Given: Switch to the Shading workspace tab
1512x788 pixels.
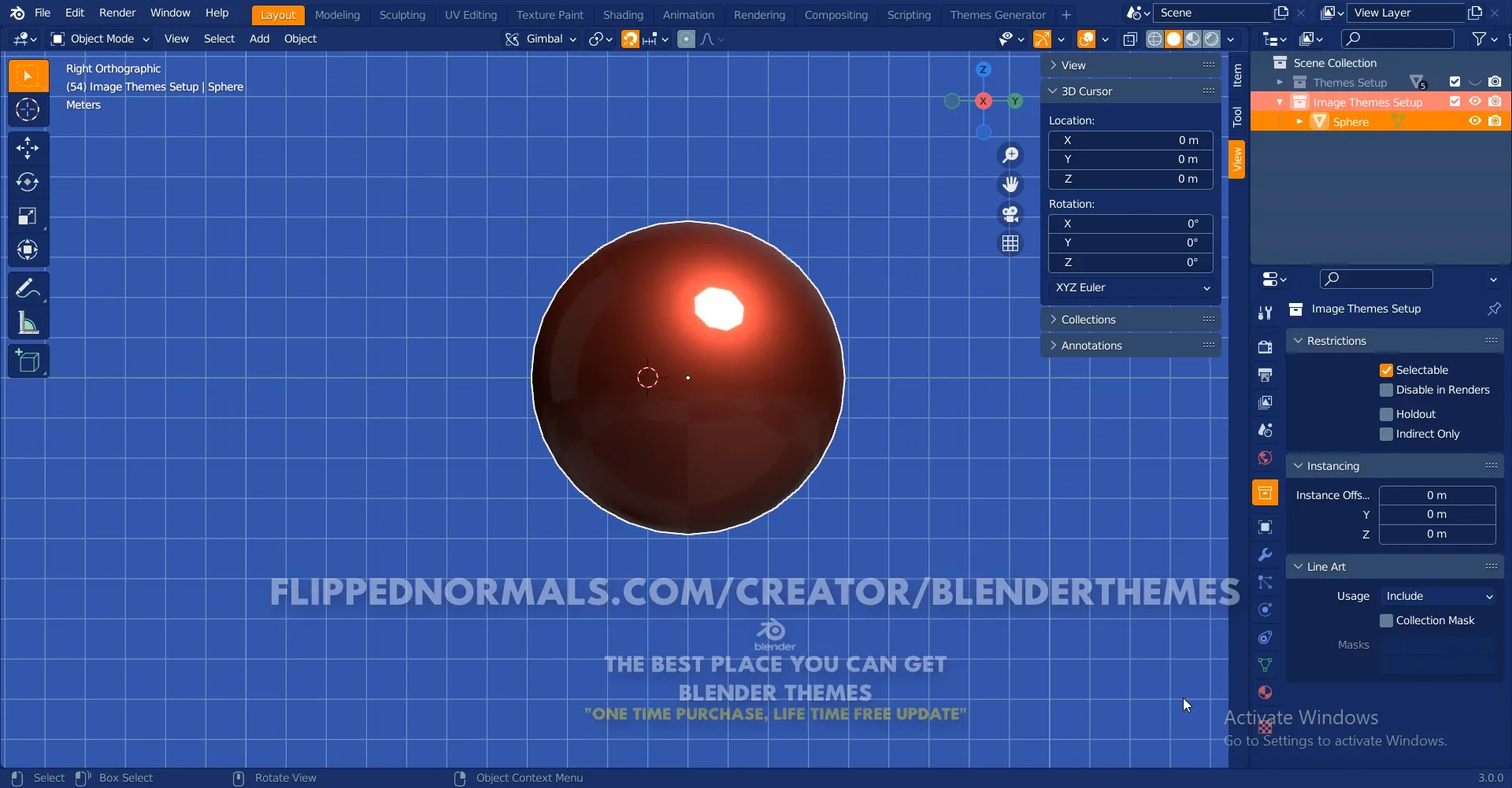Looking at the screenshot, I should tap(624, 14).
